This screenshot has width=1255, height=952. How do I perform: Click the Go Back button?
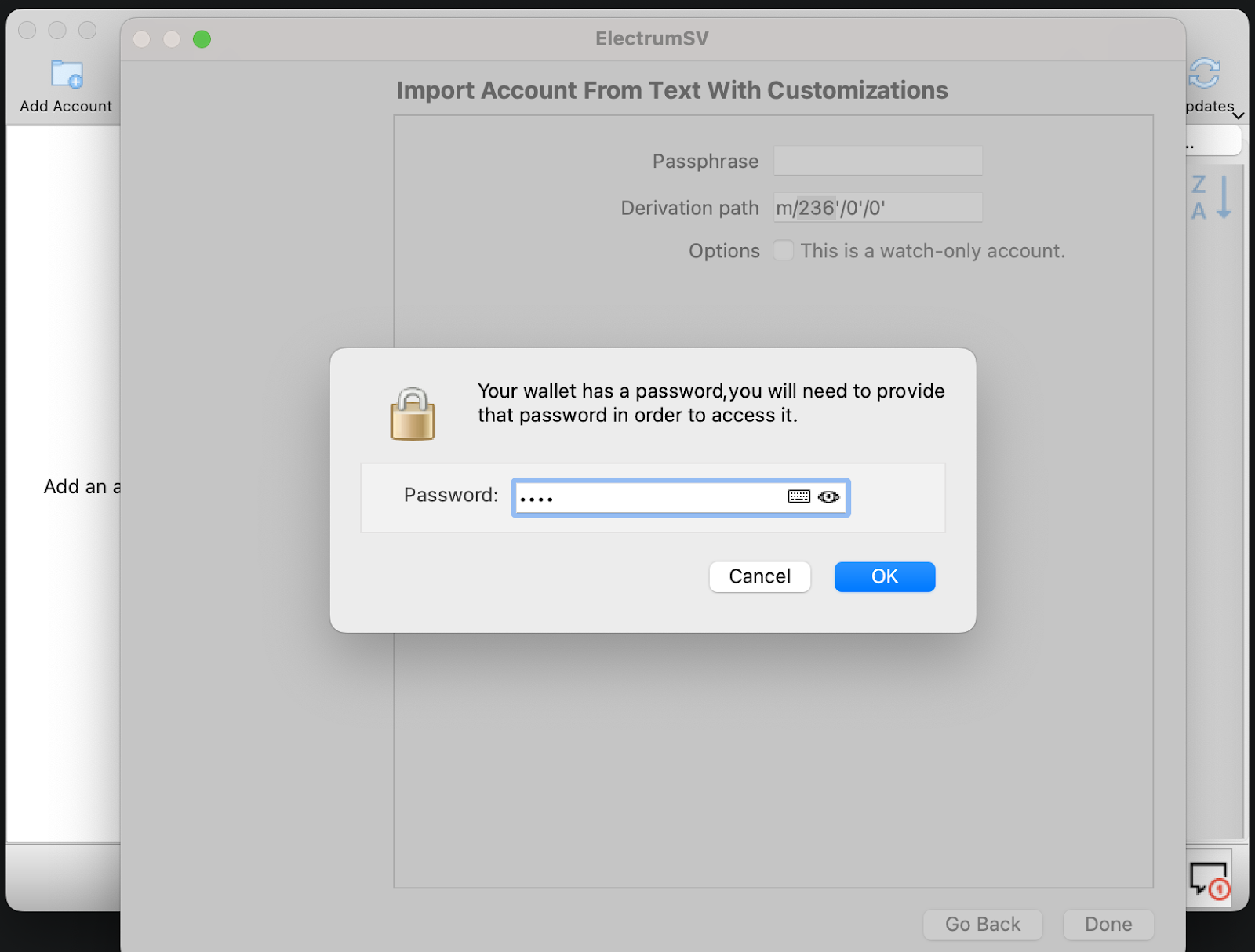click(x=983, y=925)
